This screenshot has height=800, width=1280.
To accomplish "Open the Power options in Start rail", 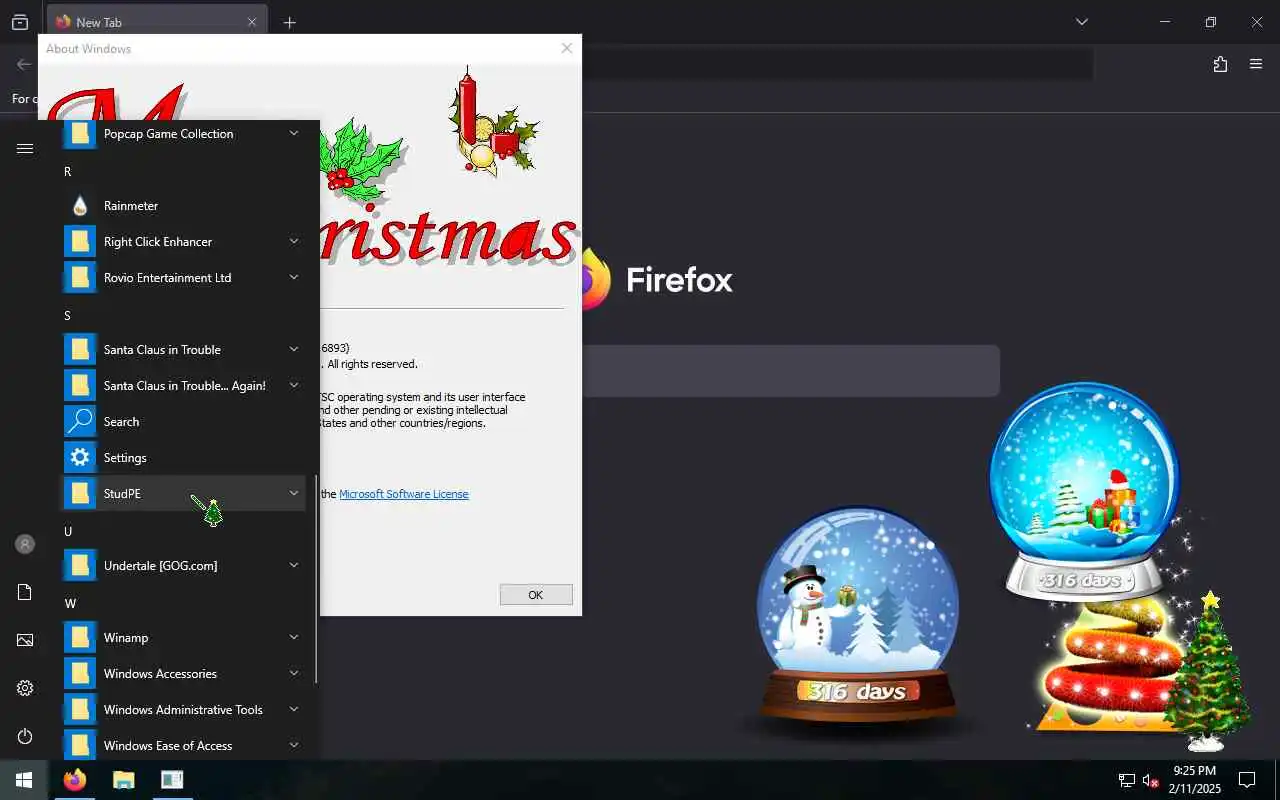I will click(25, 736).
